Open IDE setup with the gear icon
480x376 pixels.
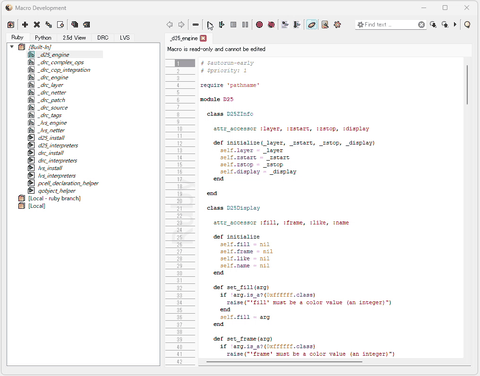coord(337,25)
